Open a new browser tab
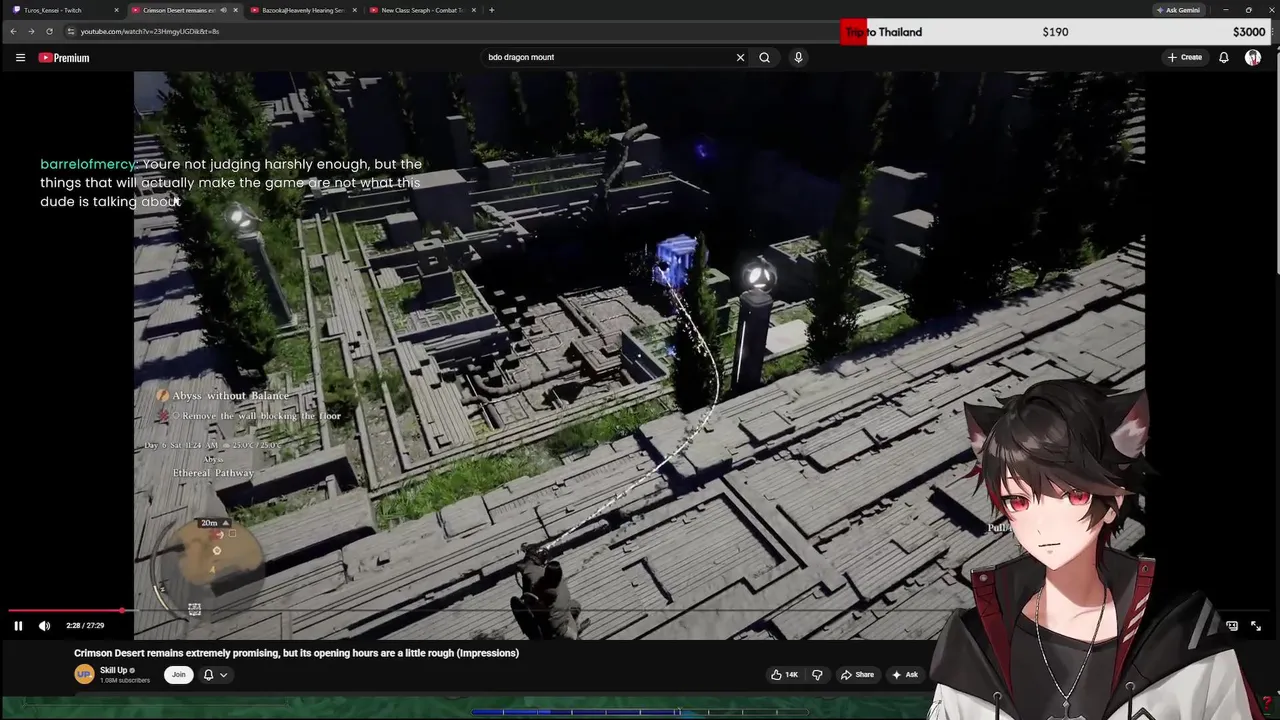Screen dimensions: 1280x720 tap(491, 10)
